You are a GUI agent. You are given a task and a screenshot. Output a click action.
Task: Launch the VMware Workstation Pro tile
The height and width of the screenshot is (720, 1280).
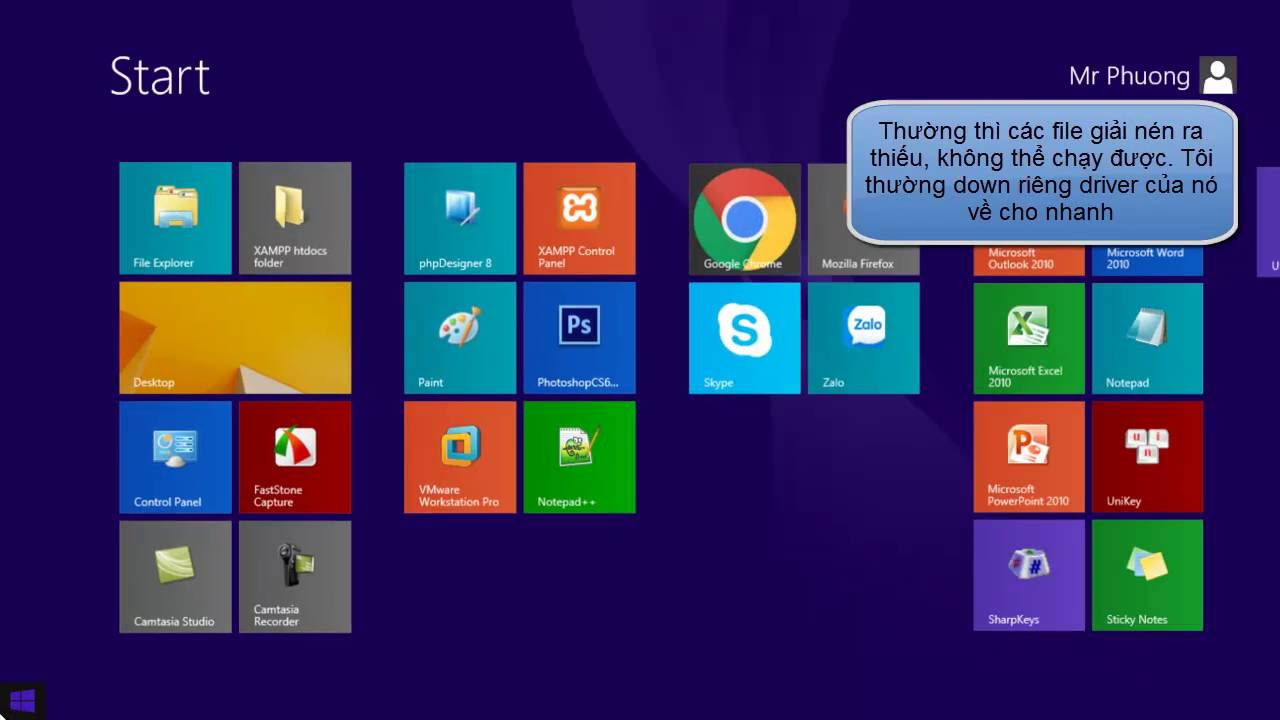(460, 457)
